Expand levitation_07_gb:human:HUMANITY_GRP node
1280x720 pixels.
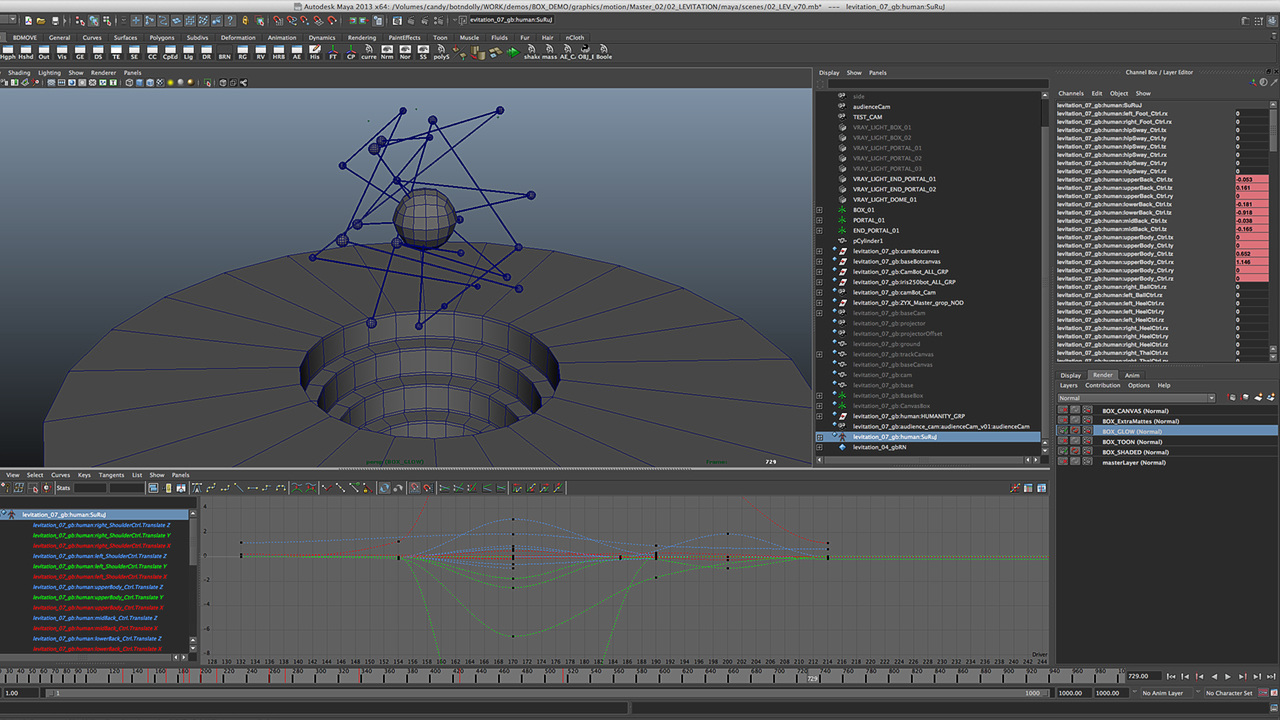click(820, 416)
